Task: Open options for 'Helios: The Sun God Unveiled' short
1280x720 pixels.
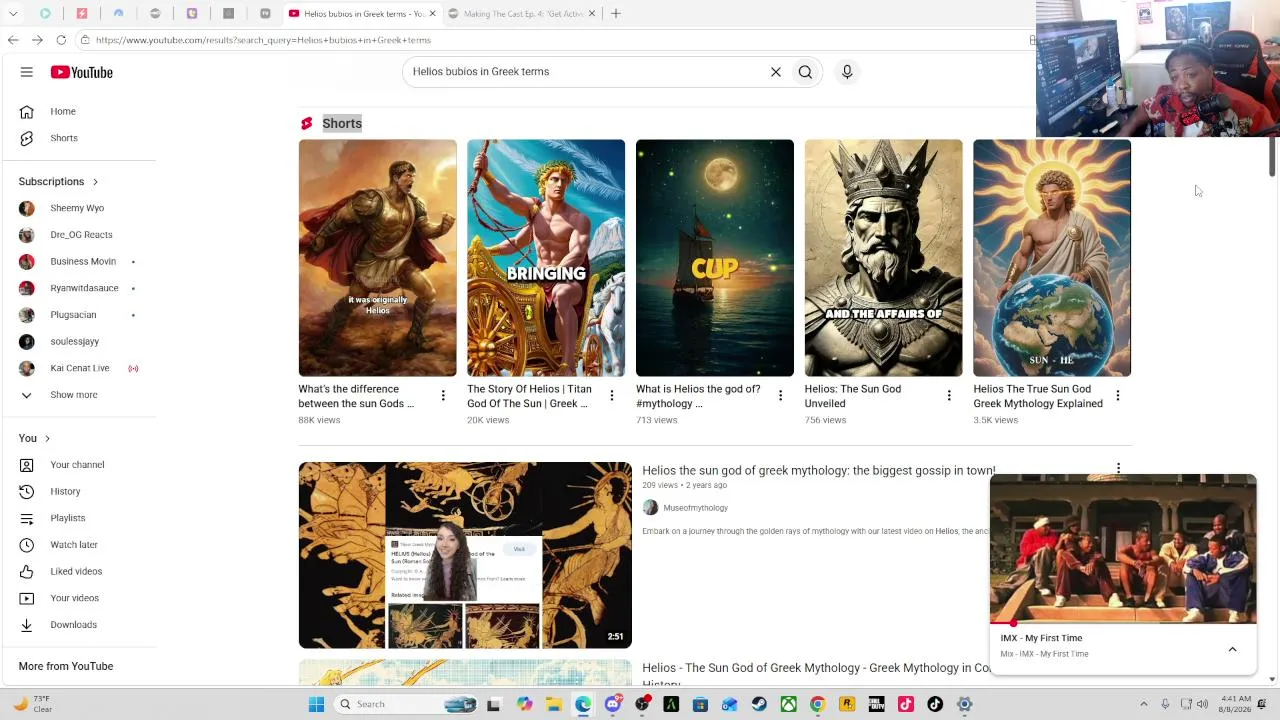Action: [x=949, y=396]
